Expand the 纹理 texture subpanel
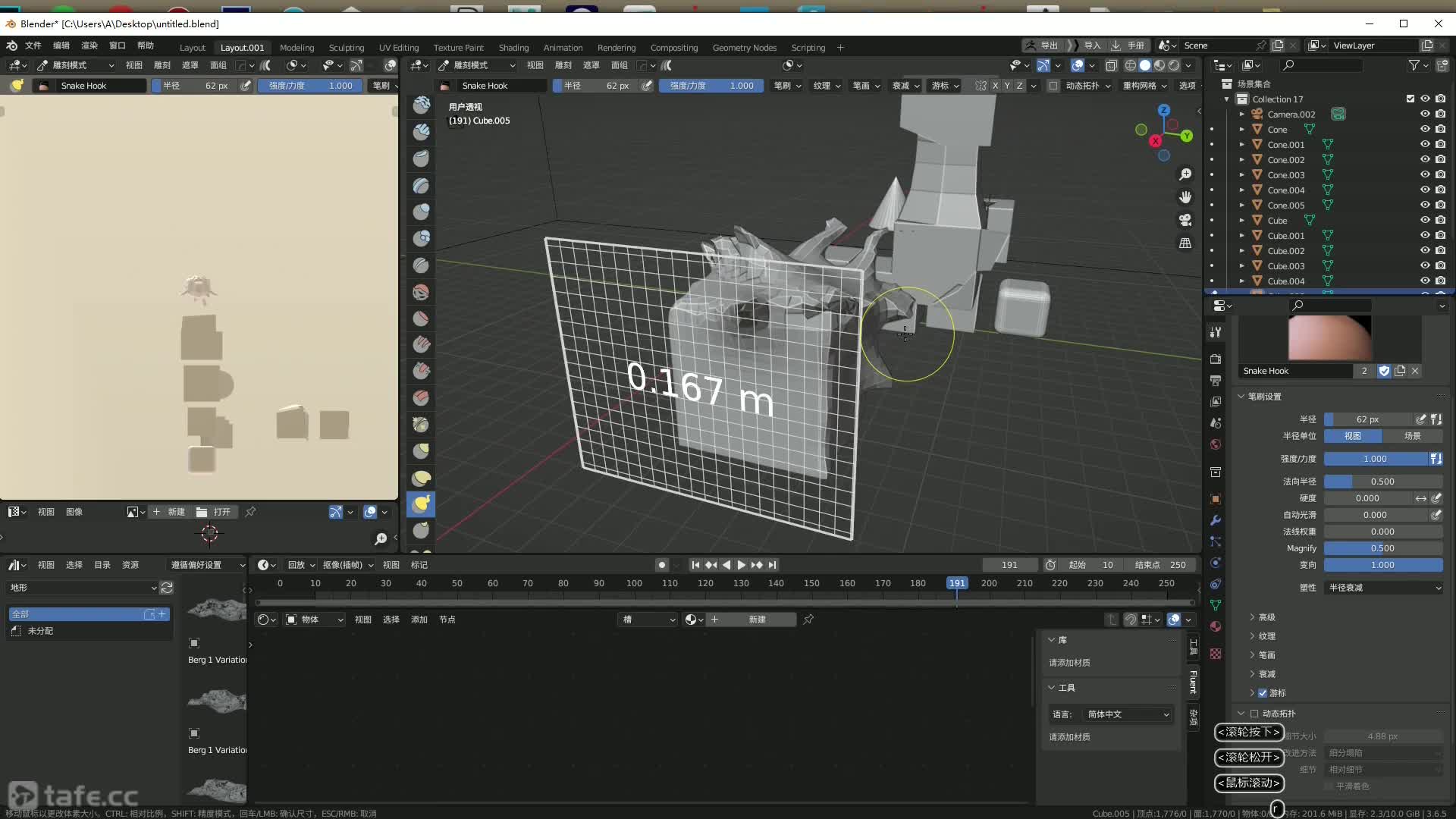 1266,636
